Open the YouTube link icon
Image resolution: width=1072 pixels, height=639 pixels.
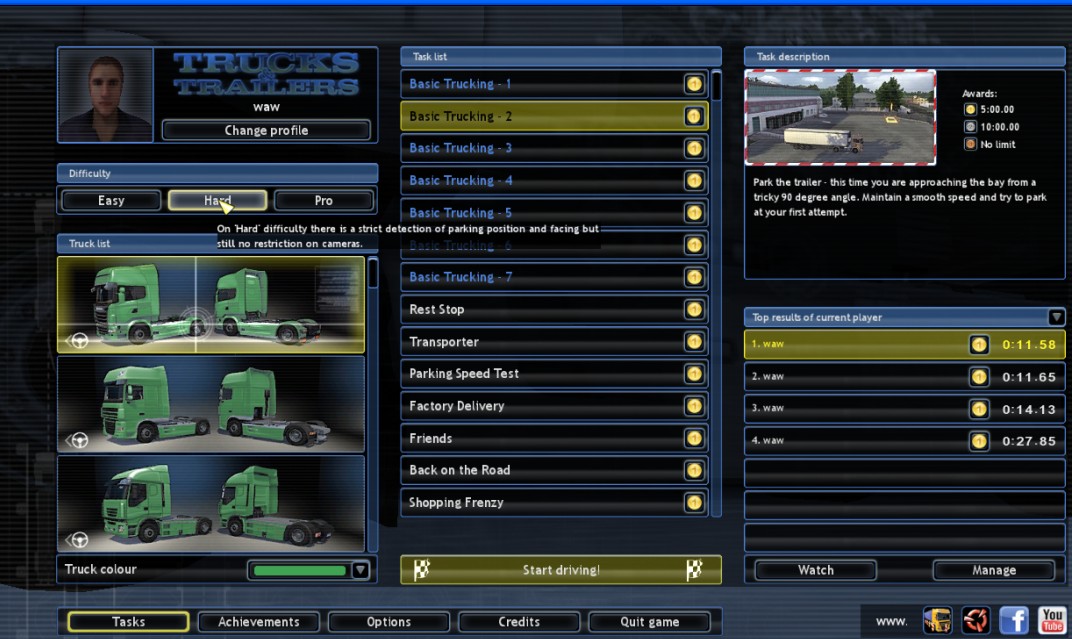1052,621
